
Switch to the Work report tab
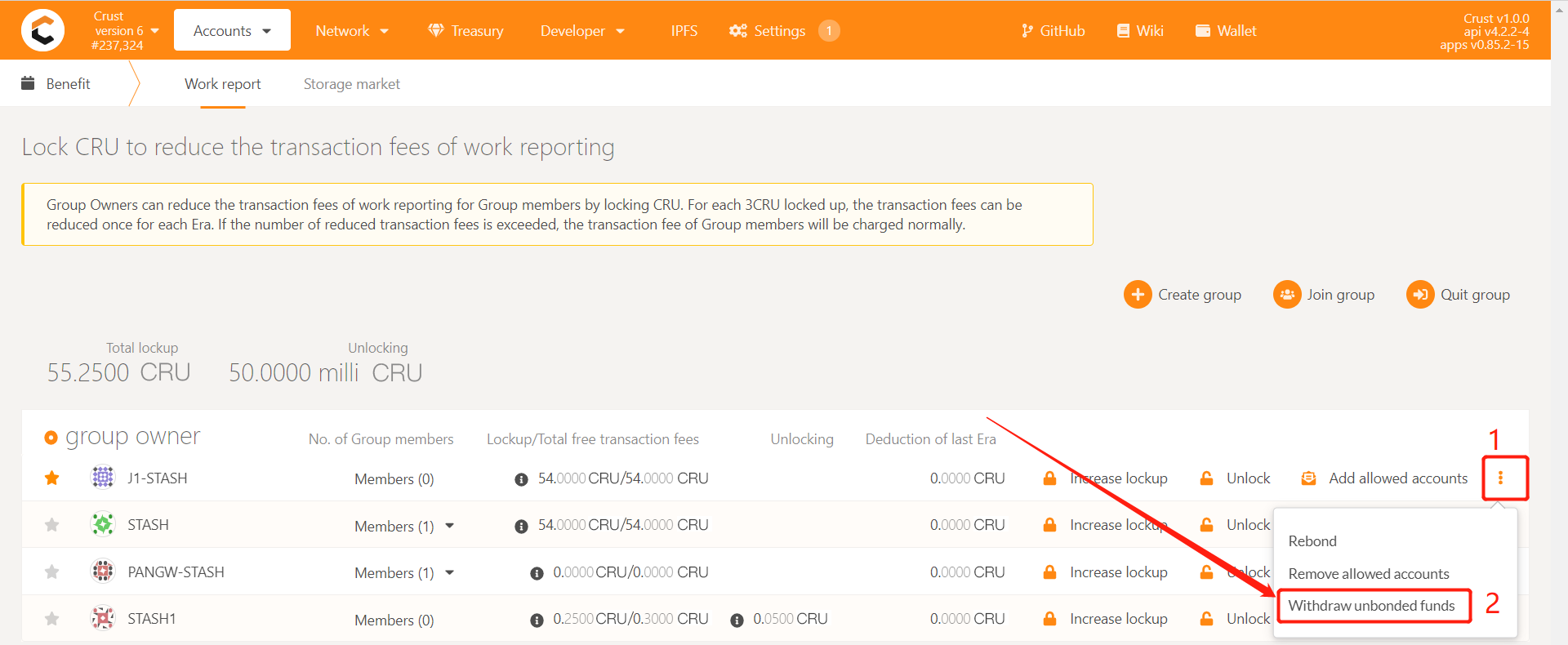pyautogui.click(x=222, y=84)
